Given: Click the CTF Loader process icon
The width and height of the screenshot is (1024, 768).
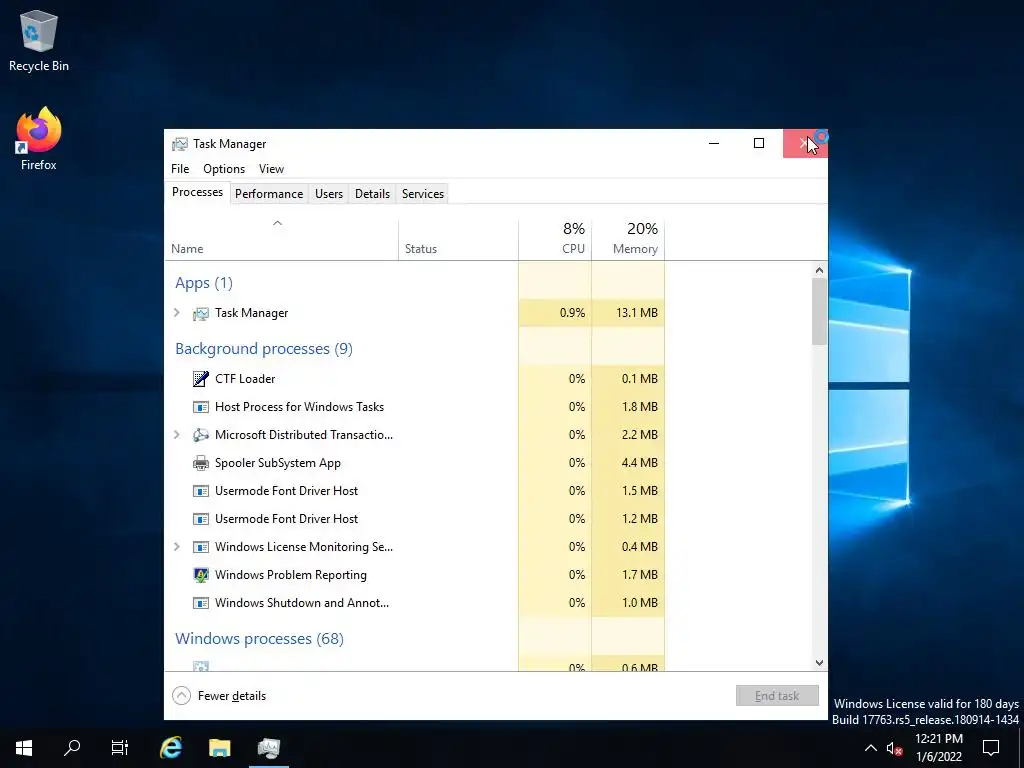Looking at the screenshot, I should [x=200, y=379].
